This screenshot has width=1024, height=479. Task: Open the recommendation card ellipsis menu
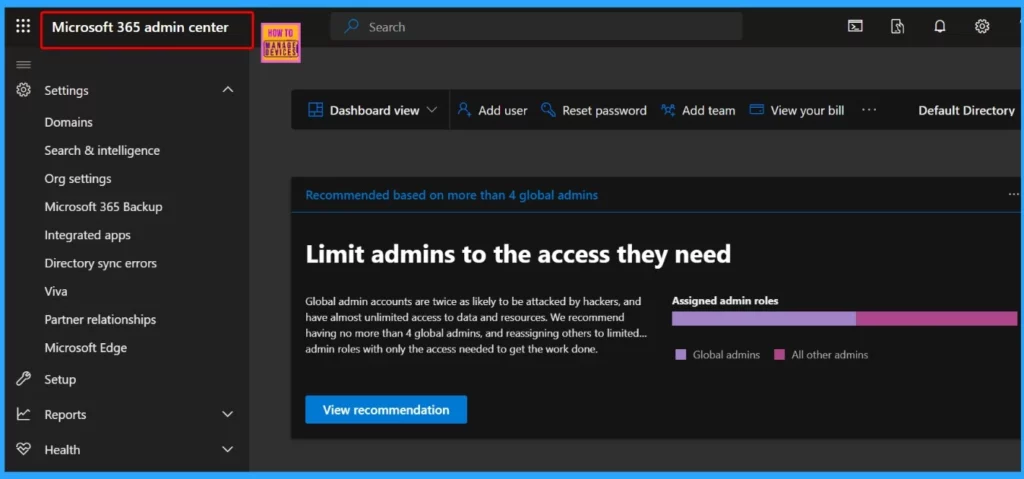click(x=1014, y=195)
